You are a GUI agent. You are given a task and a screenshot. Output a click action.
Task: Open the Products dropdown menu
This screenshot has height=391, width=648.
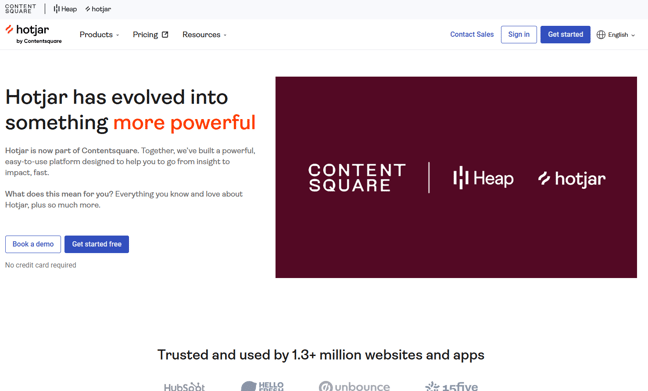point(99,35)
